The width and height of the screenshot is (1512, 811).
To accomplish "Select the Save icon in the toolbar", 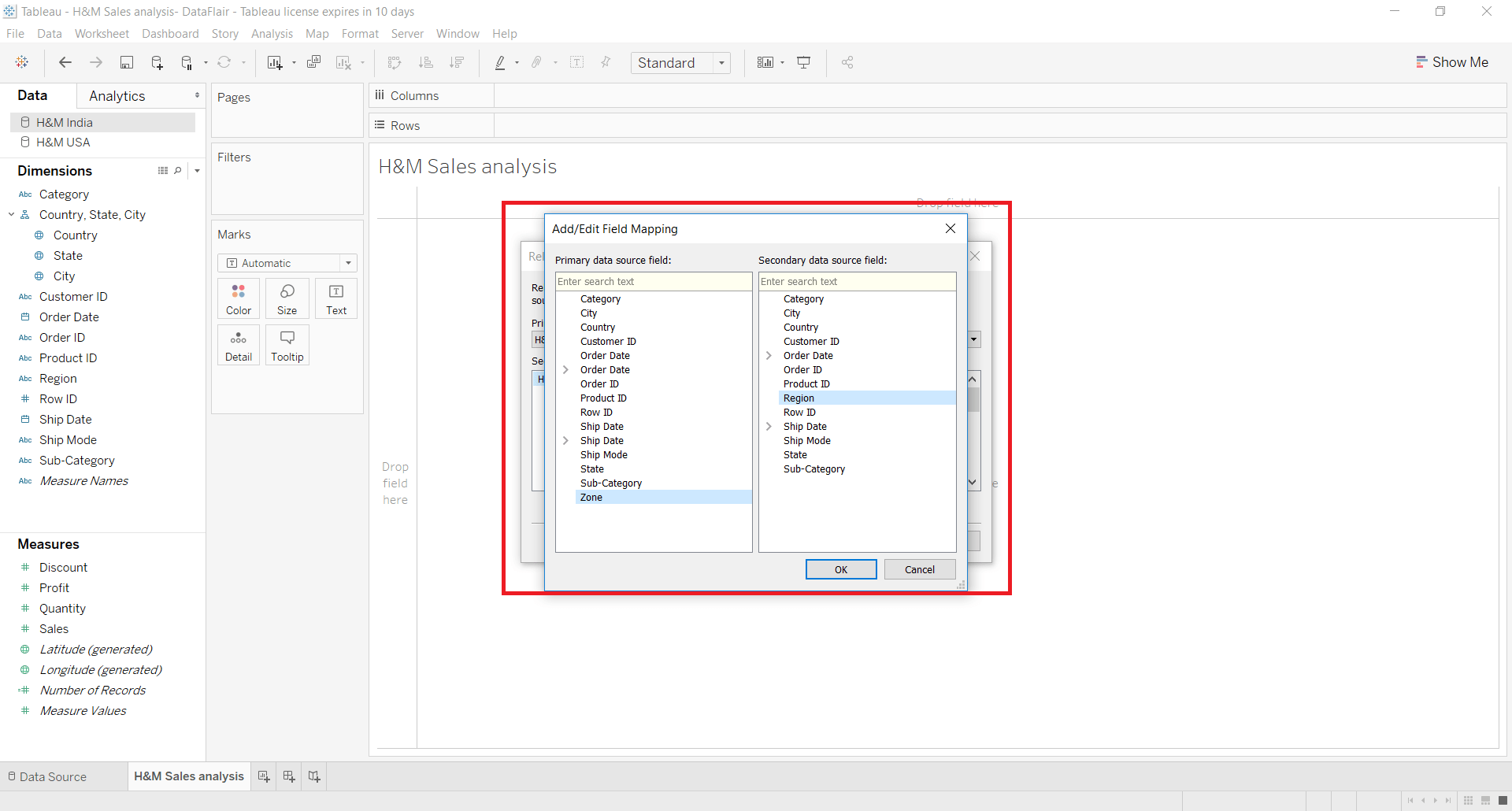I will 127,62.
